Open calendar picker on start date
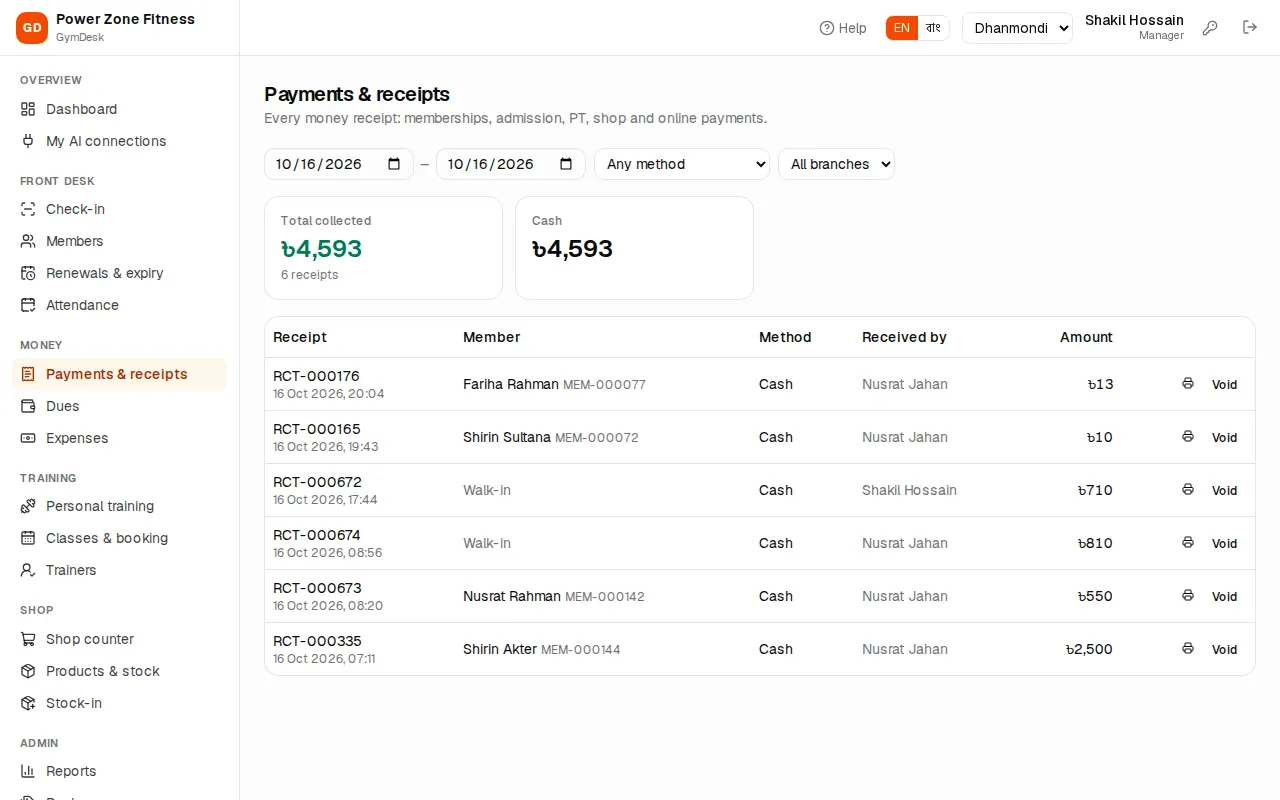1280x800 pixels. pyautogui.click(x=394, y=164)
